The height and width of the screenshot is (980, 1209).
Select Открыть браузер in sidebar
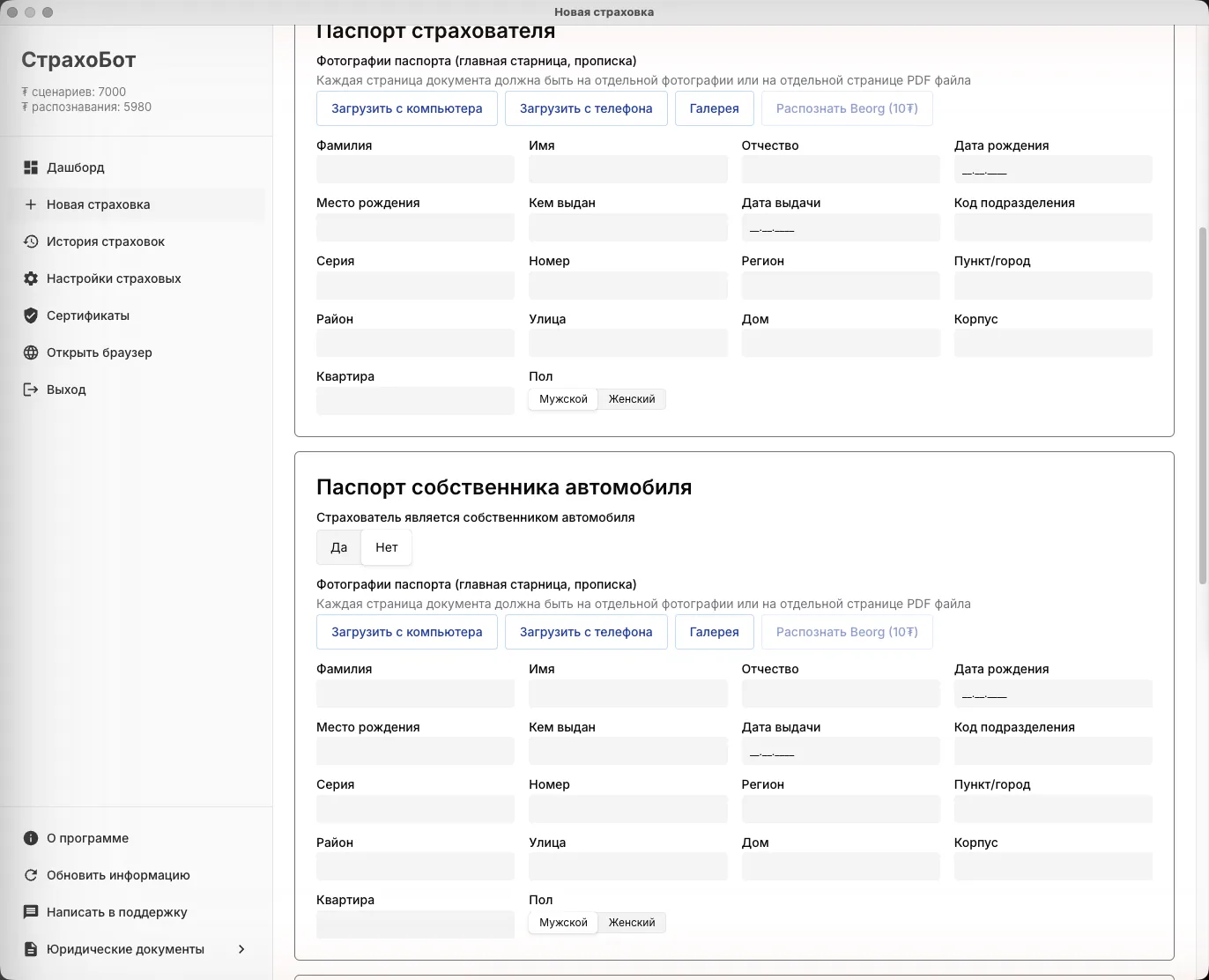pyautogui.click(x=137, y=353)
